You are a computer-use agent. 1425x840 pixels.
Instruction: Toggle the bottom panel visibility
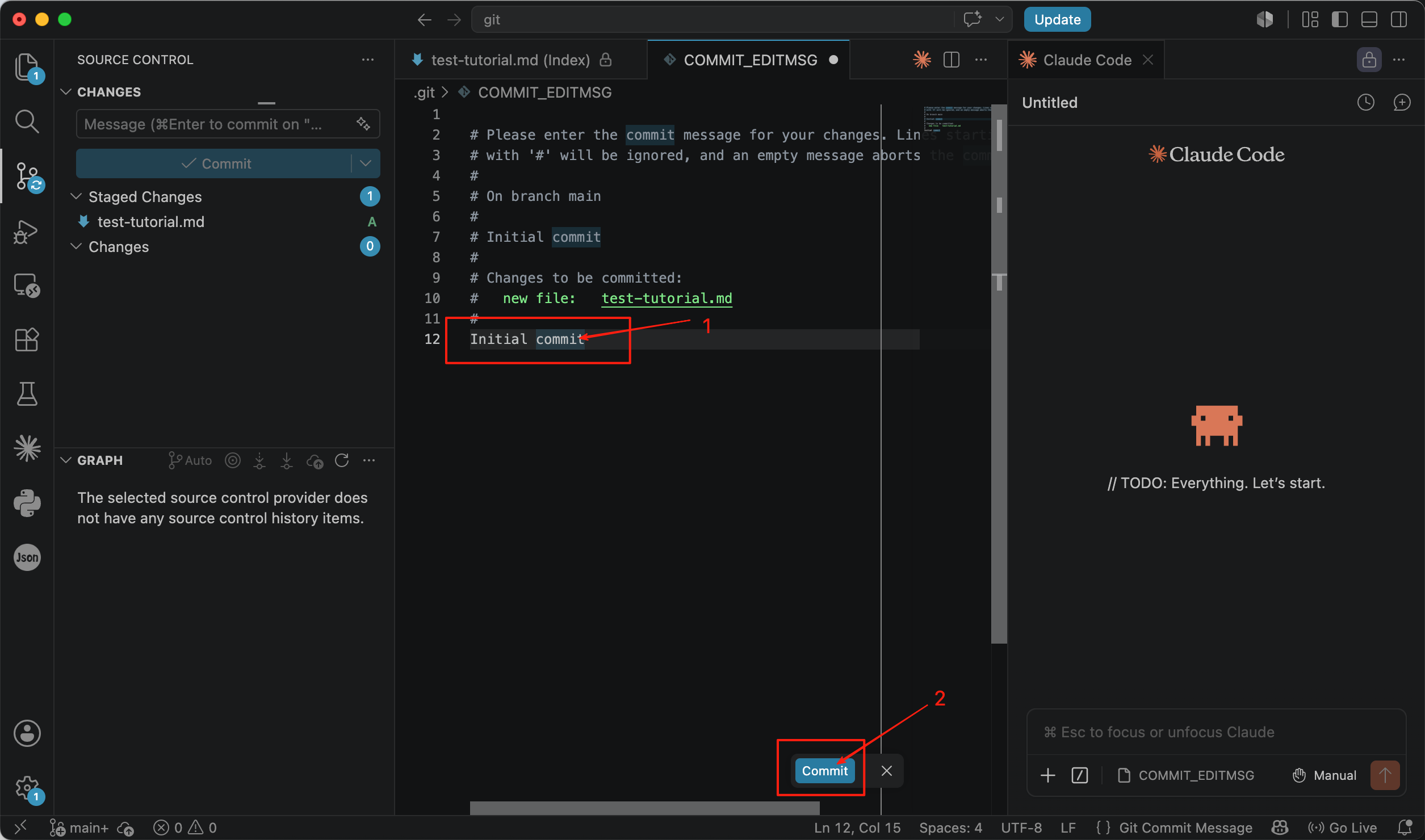click(1369, 20)
